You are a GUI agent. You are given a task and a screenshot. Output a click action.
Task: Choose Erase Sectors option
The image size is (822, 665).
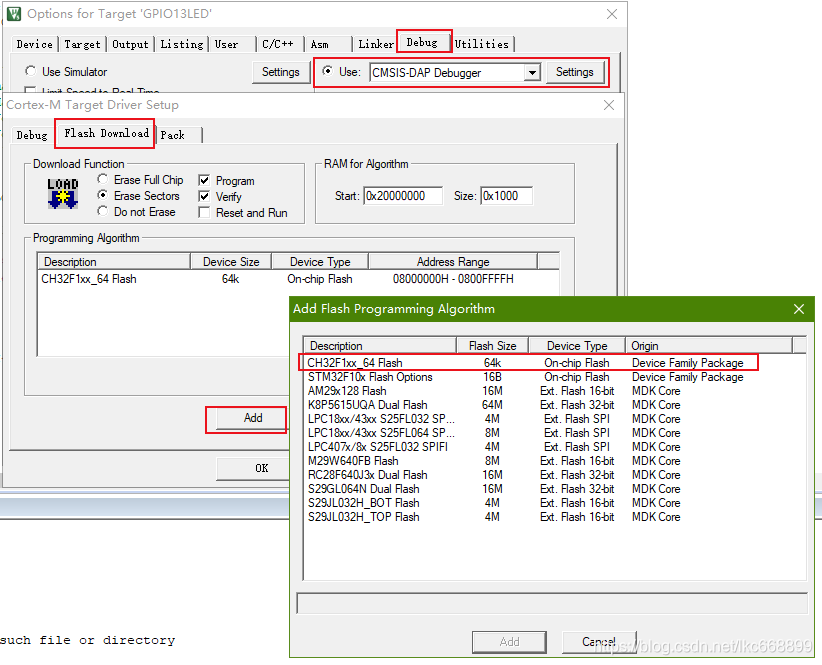(103, 195)
